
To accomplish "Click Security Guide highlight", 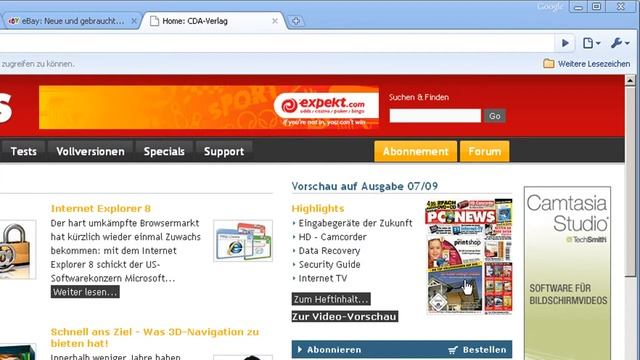I will point(329,264).
